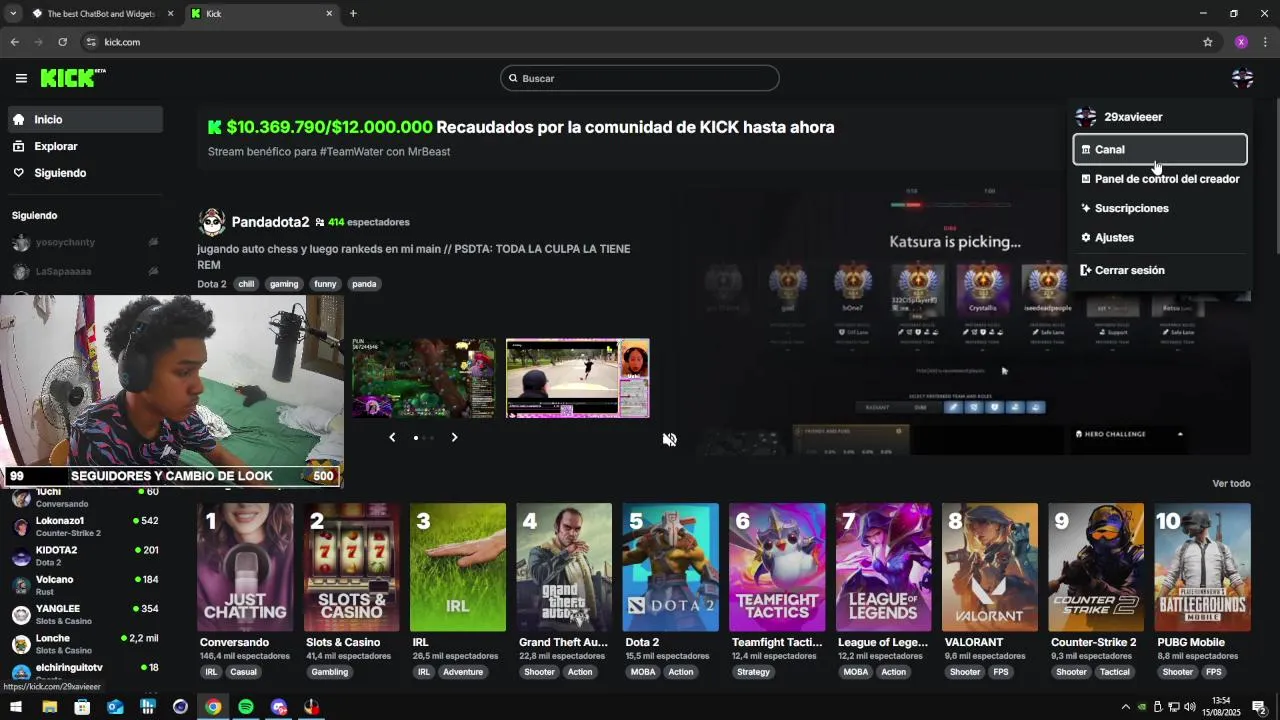Viewport: 1280px width, 720px height.
Task: Go to Inicio in sidebar
Action: tap(85, 119)
